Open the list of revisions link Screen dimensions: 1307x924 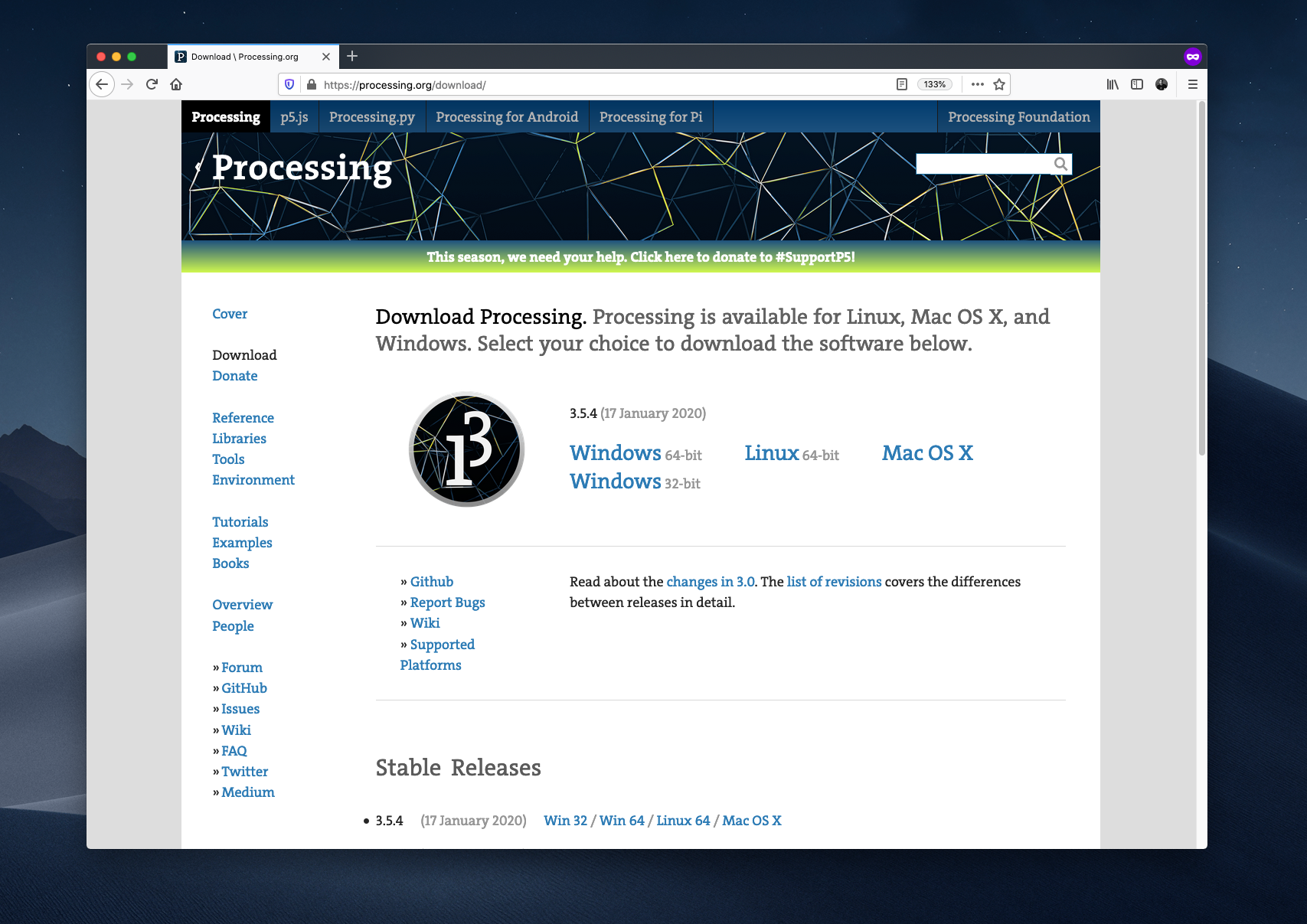click(834, 582)
